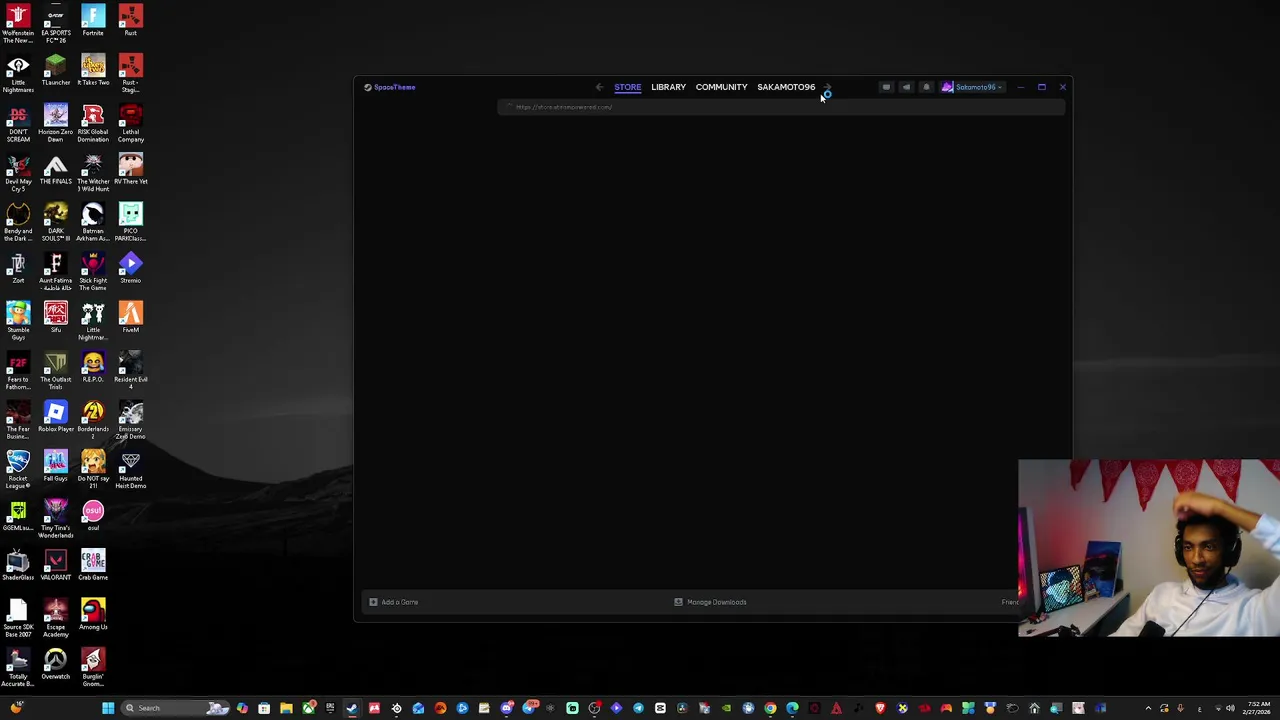Minimize the Steam window
Viewport: 1280px width, 720px height.
coord(1020,87)
